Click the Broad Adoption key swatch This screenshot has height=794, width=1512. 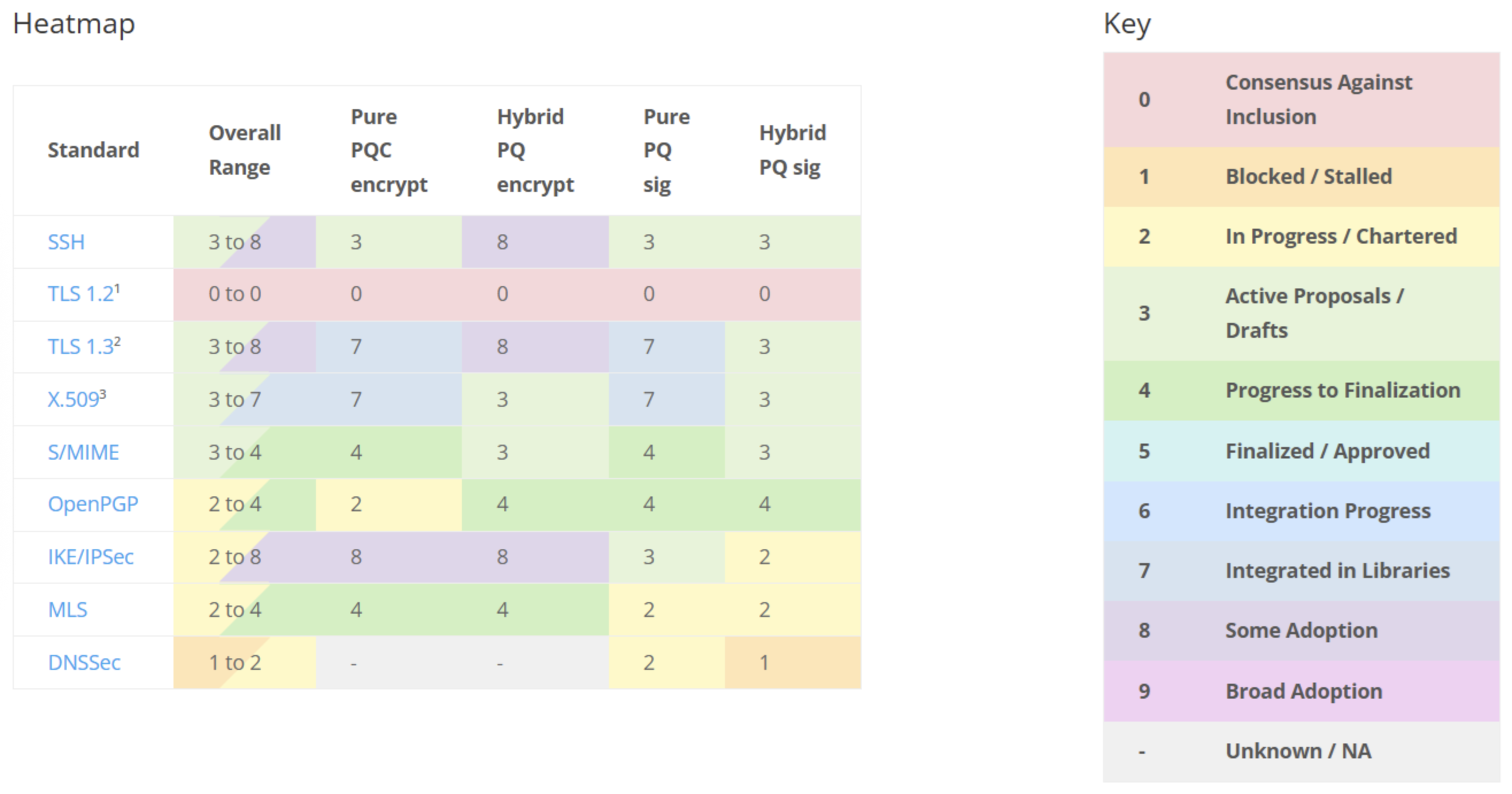[x=1301, y=691]
